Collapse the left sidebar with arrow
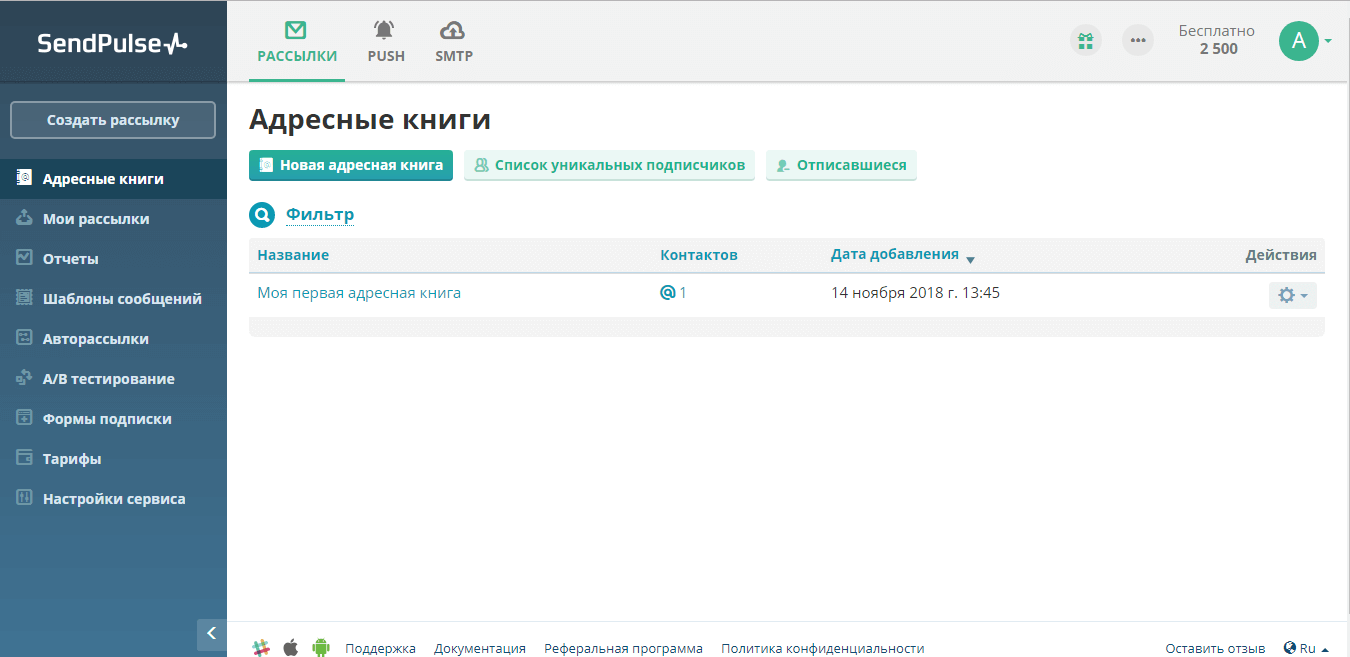Image resolution: width=1350 pixels, height=657 pixels. (x=211, y=633)
